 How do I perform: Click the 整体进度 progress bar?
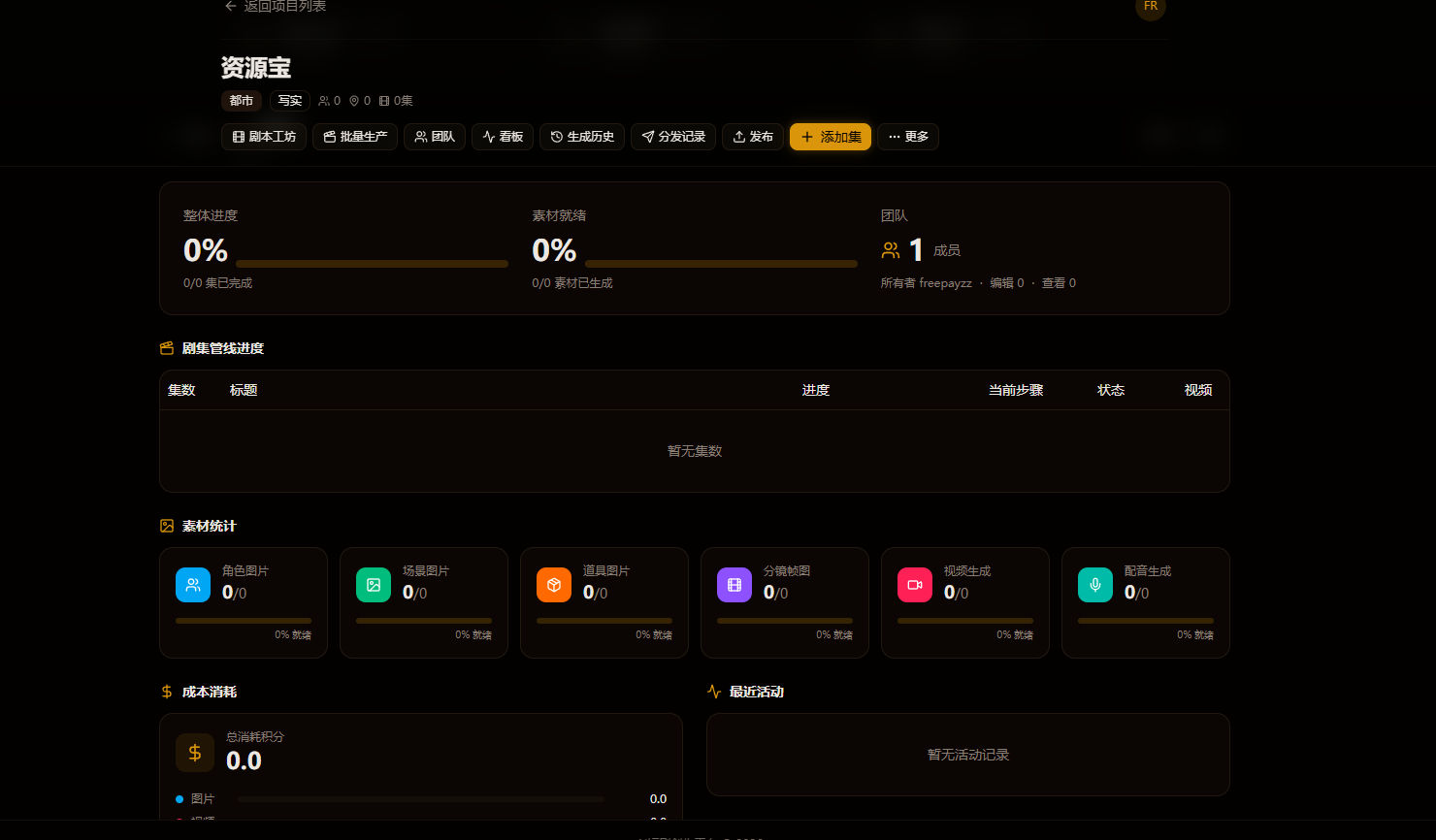(x=372, y=264)
